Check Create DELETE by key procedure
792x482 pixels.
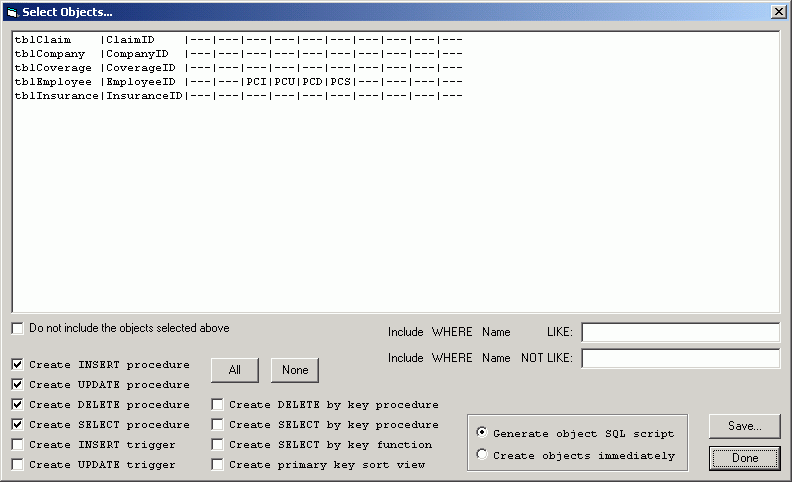pyautogui.click(x=217, y=405)
